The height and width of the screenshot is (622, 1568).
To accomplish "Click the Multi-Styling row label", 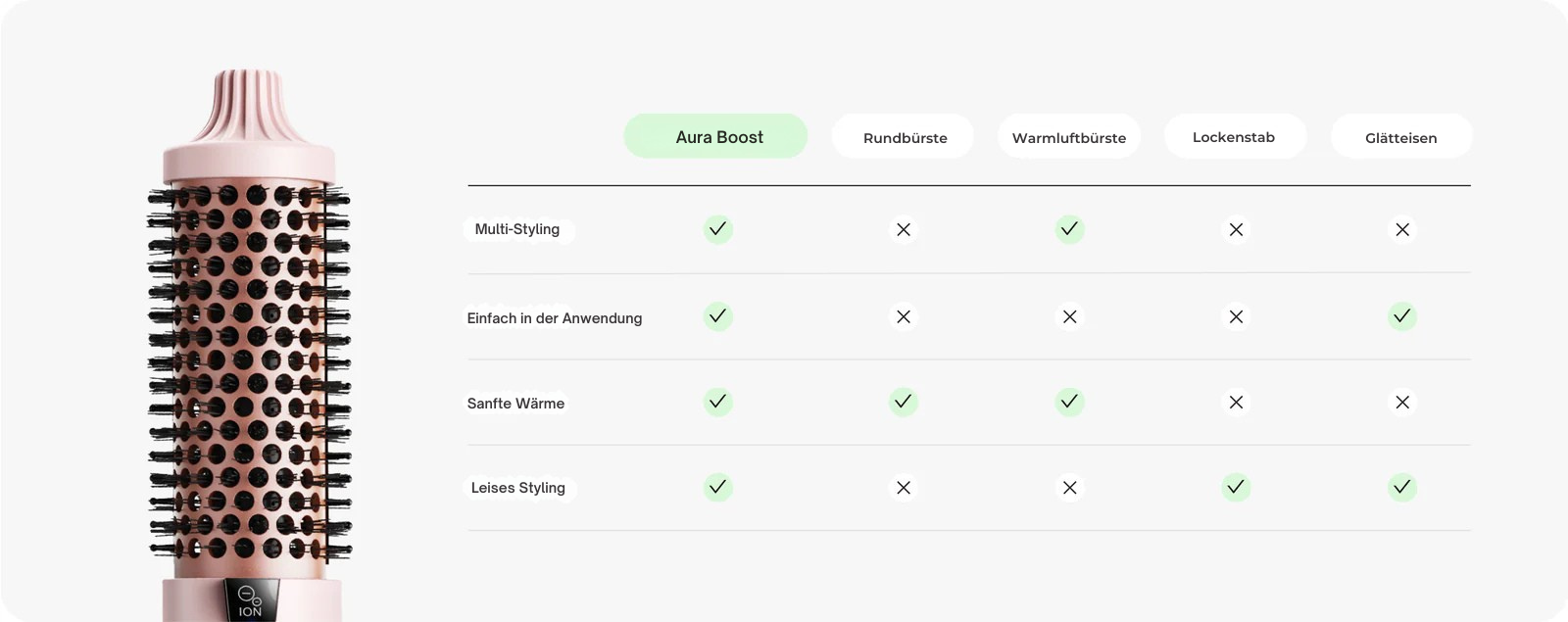I will 517,229.
